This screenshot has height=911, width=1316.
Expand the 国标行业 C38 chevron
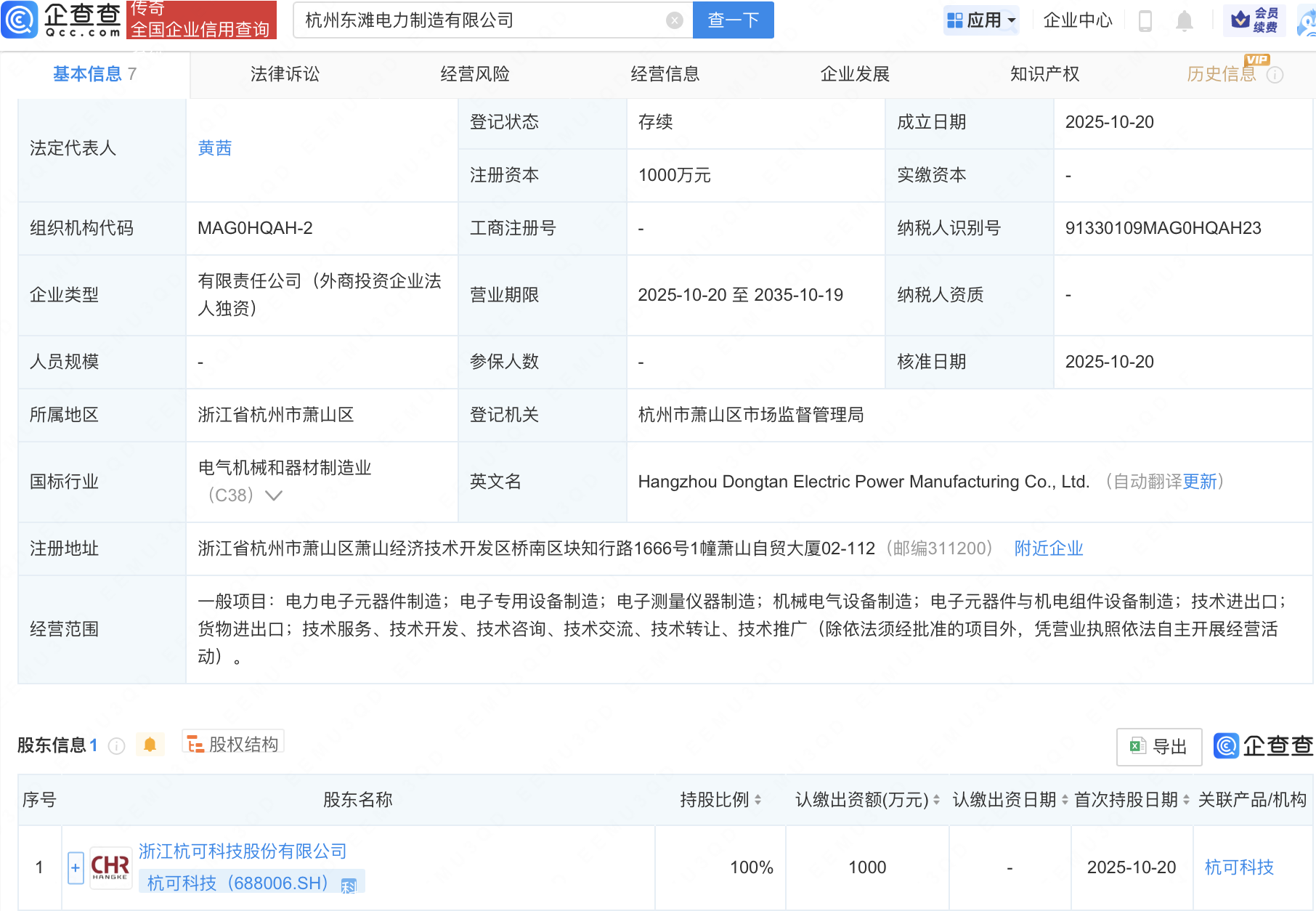[x=274, y=495]
